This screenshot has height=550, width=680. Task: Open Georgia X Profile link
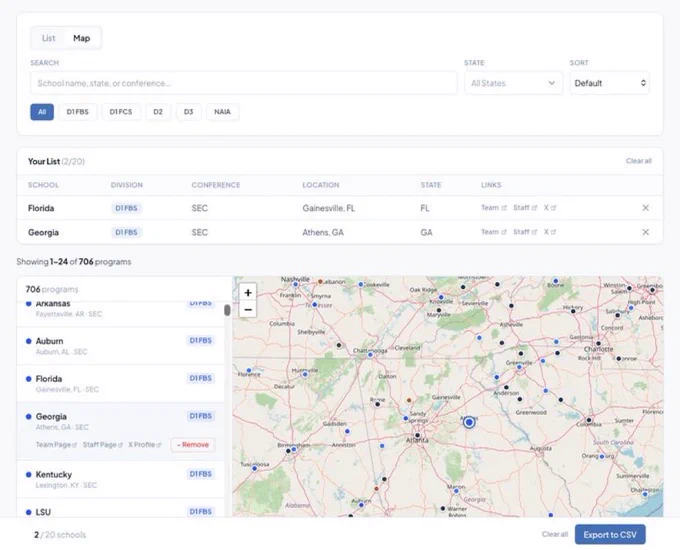[144, 445]
